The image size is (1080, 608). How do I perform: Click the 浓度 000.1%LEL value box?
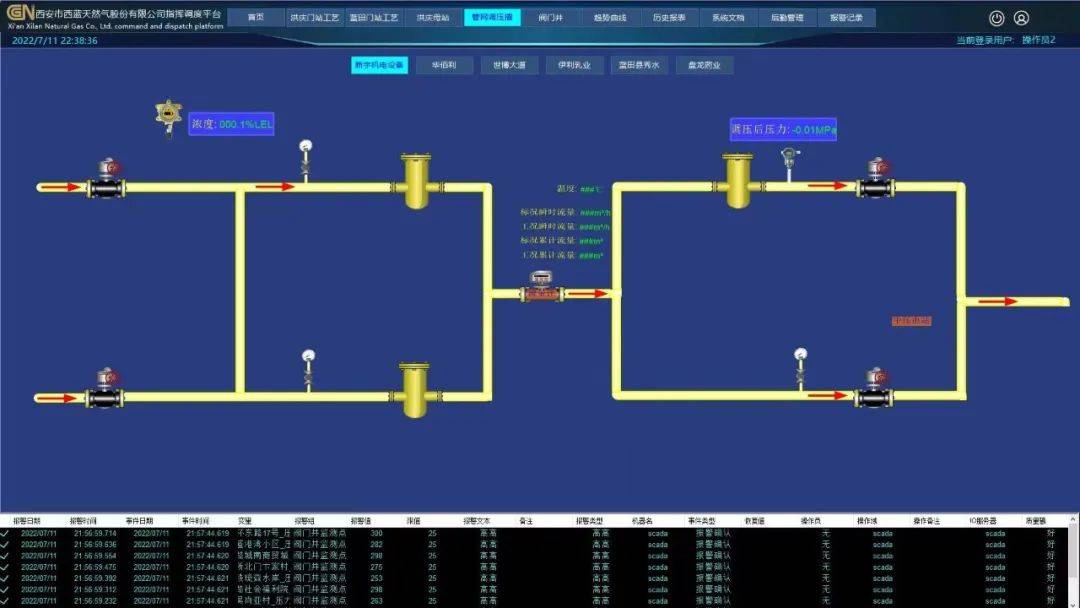coord(231,124)
